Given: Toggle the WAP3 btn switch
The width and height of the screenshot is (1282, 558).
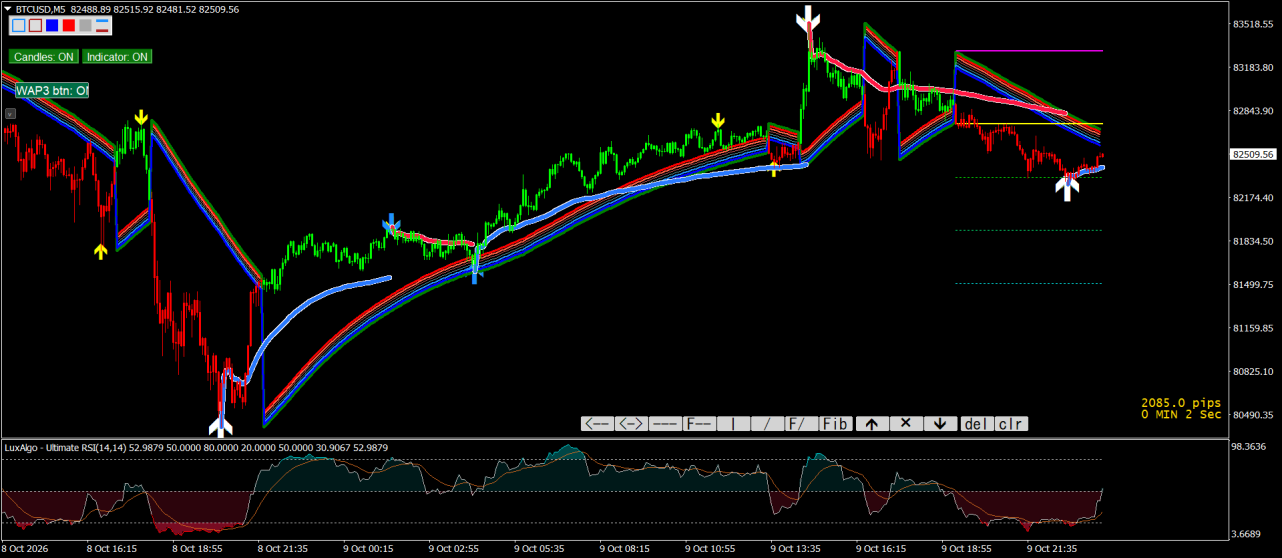Looking at the screenshot, I should click(x=52, y=90).
